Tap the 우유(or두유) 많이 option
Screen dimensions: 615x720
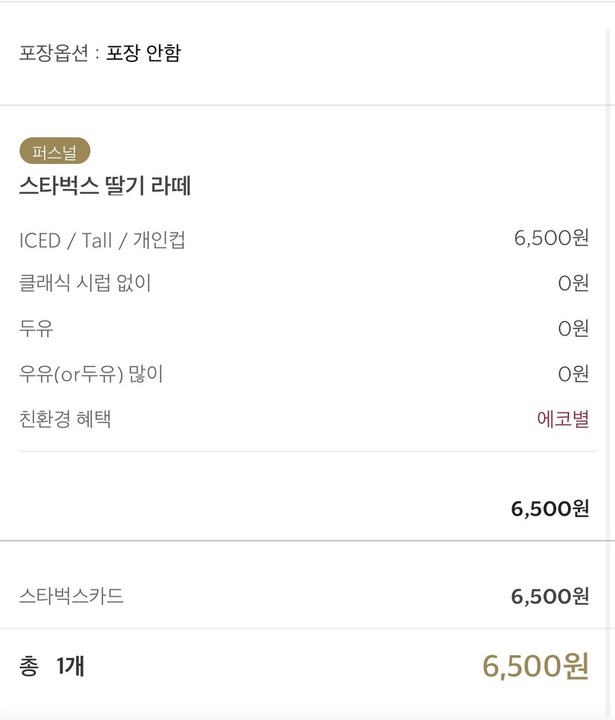(x=91, y=374)
